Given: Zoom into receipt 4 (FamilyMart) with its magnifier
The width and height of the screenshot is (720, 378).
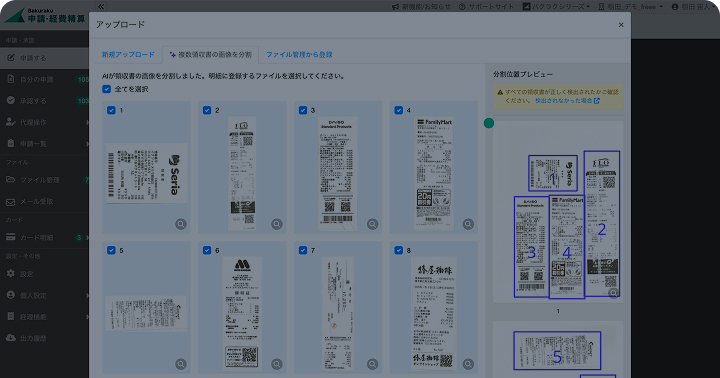Looking at the screenshot, I should pyautogui.click(x=468, y=224).
